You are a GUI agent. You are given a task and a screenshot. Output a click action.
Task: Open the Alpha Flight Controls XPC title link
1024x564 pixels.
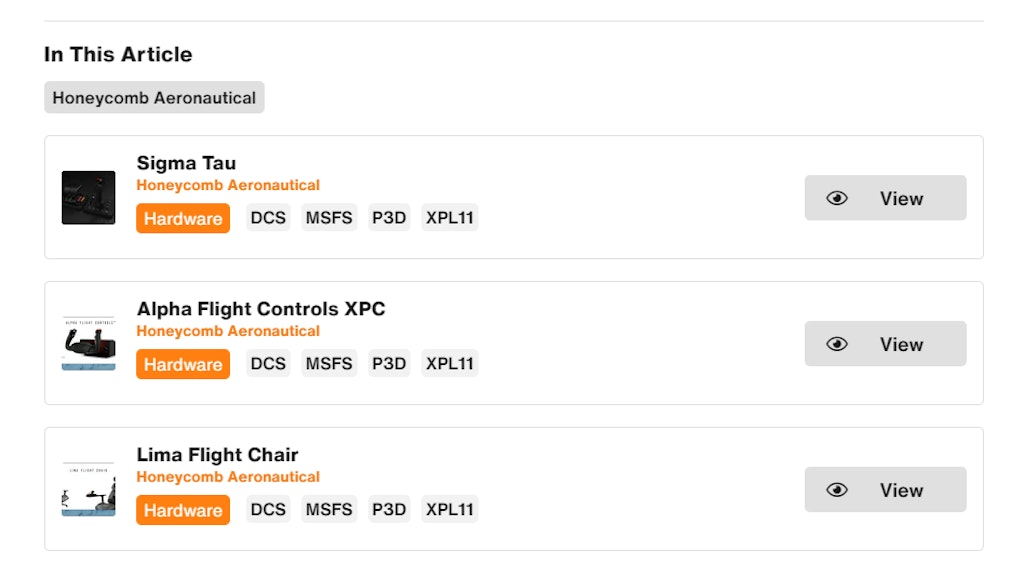point(261,309)
